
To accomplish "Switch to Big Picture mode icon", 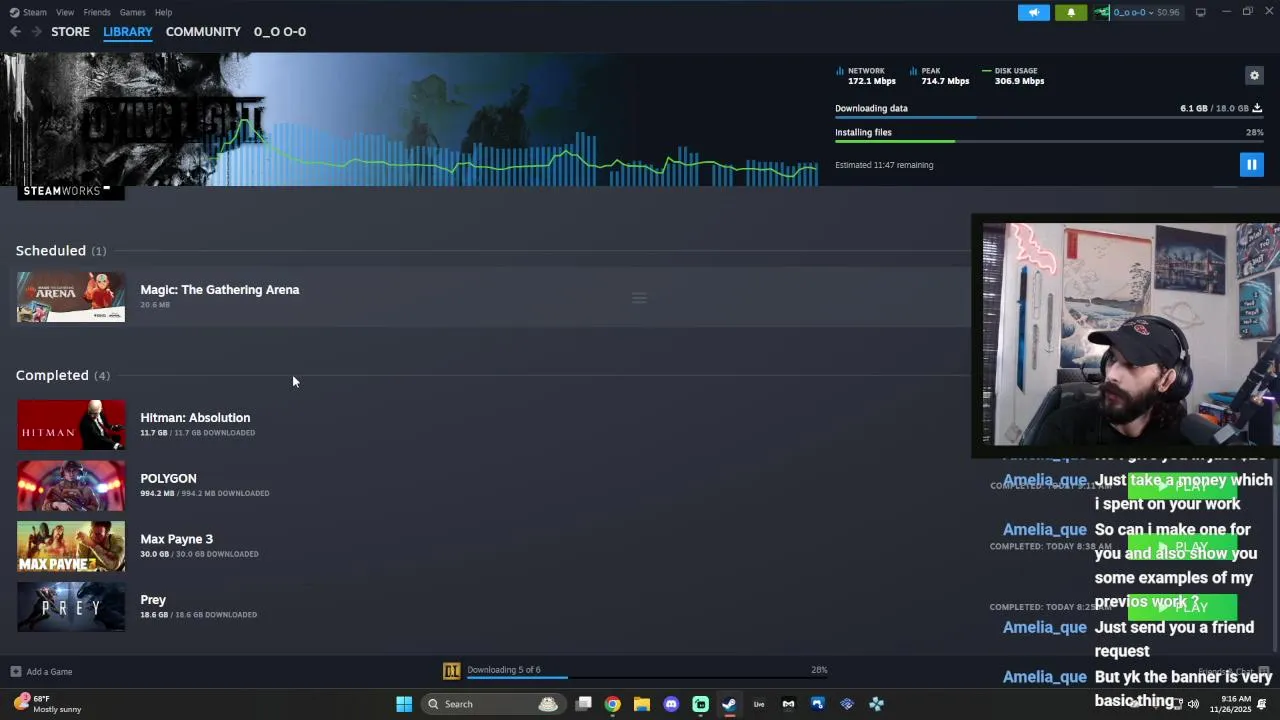I will click(1200, 12).
